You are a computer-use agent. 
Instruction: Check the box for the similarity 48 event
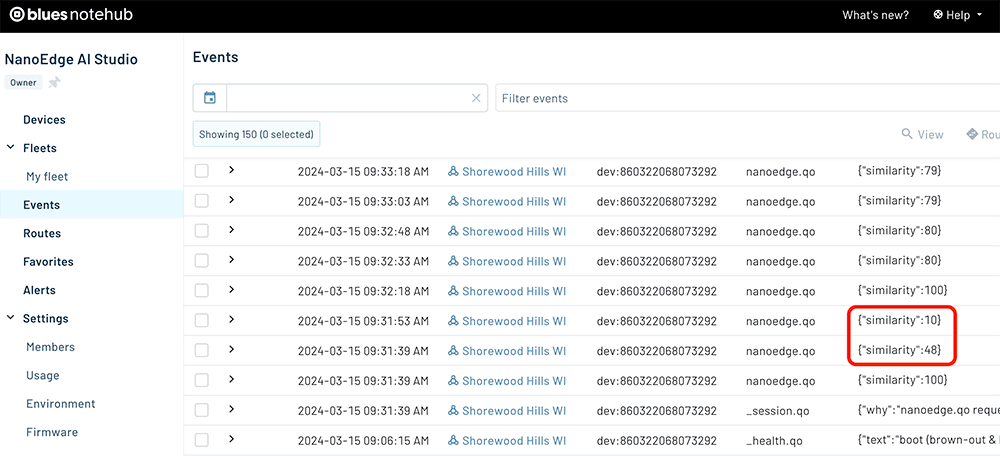tap(202, 350)
